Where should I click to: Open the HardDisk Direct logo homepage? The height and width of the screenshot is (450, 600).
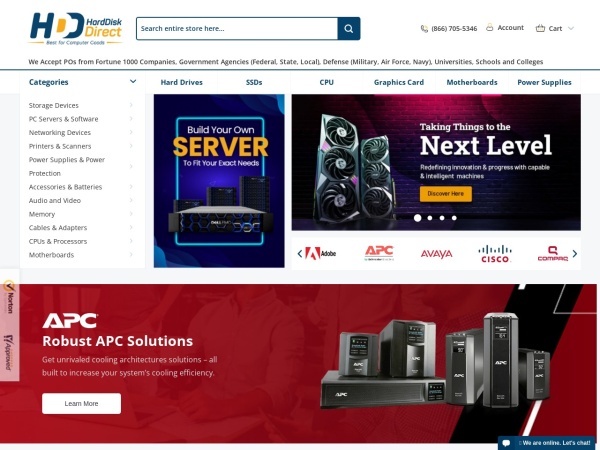coord(76,28)
